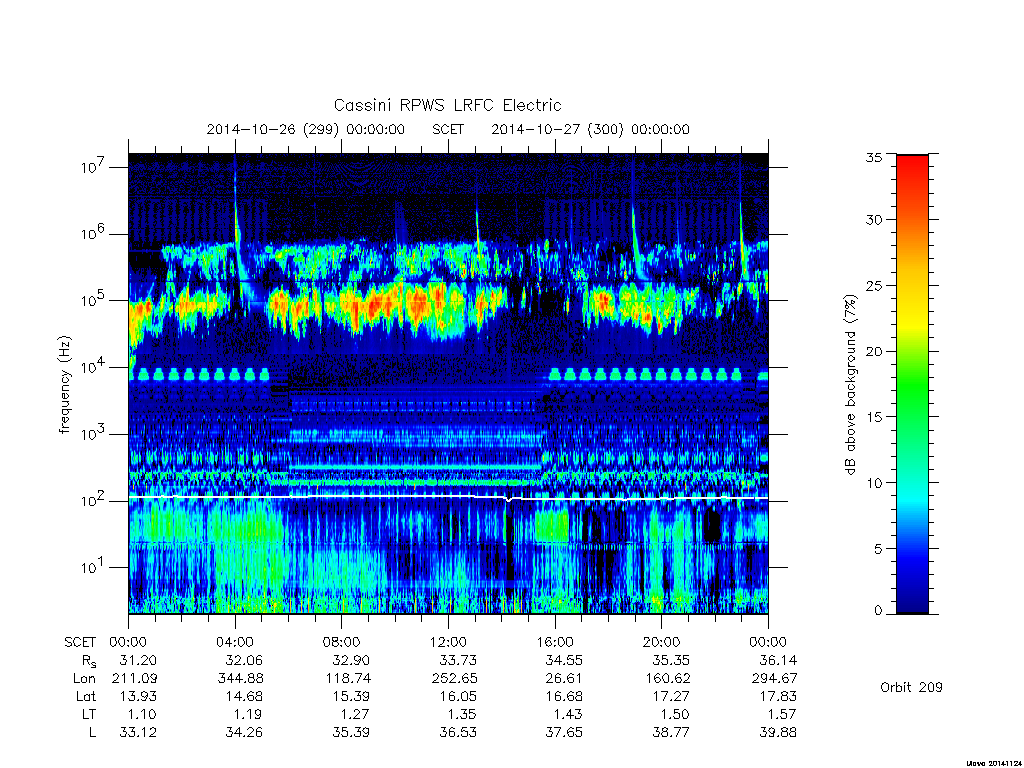Click the plot title 'Cassini RPWS LRFC Electric'

[x=447, y=105]
